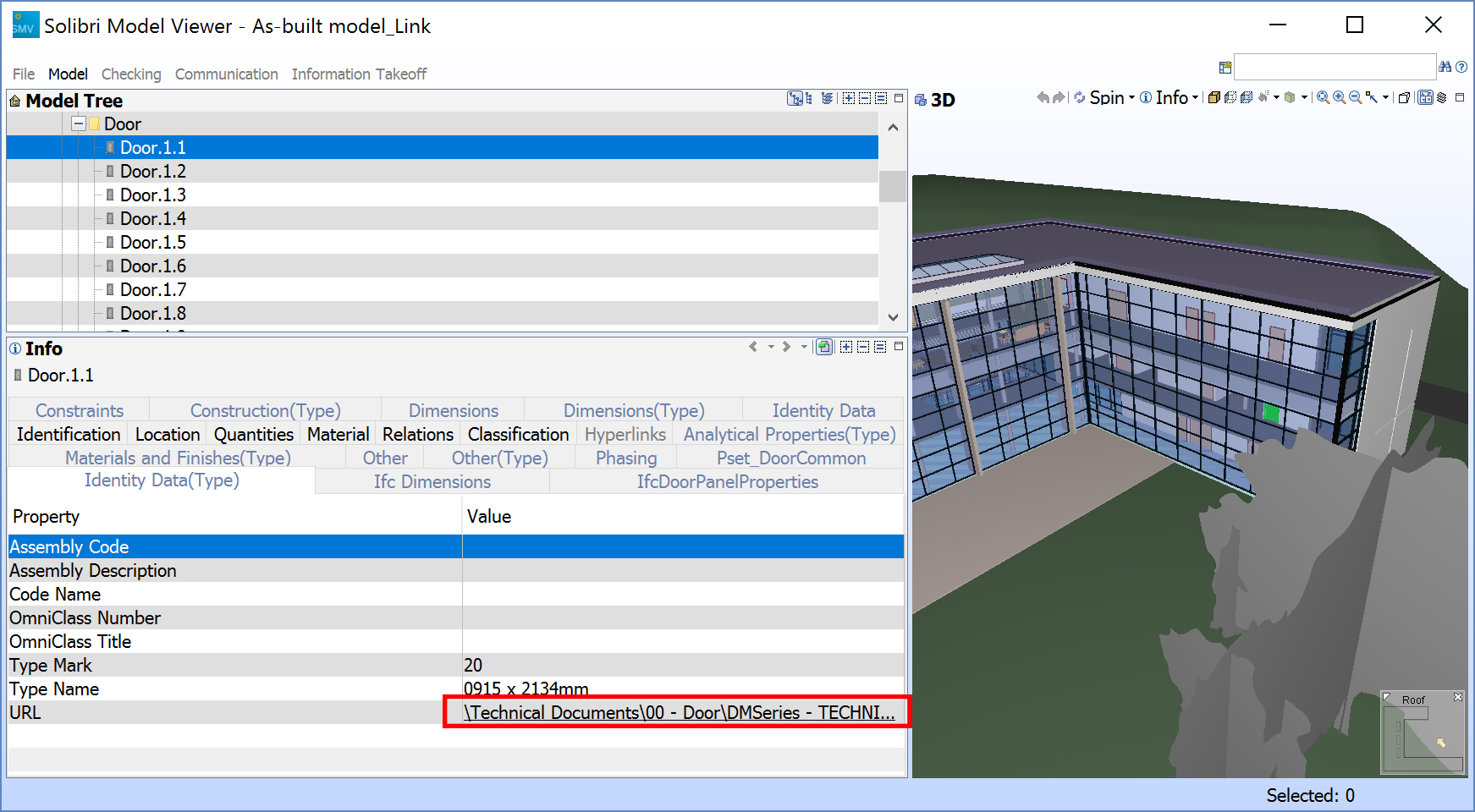Switch to the Location tab

point(168,434)
